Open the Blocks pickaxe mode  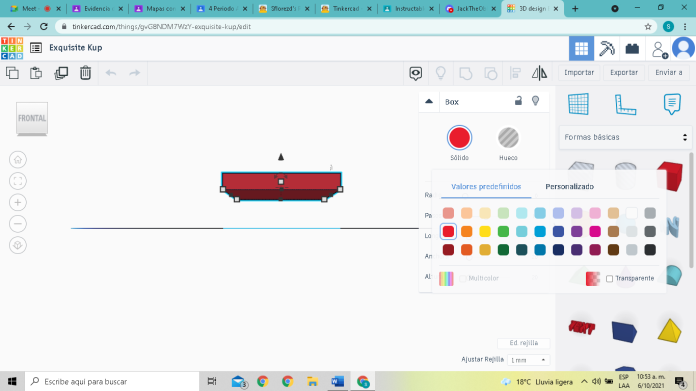pyautogui.click(x=607, y=48)
